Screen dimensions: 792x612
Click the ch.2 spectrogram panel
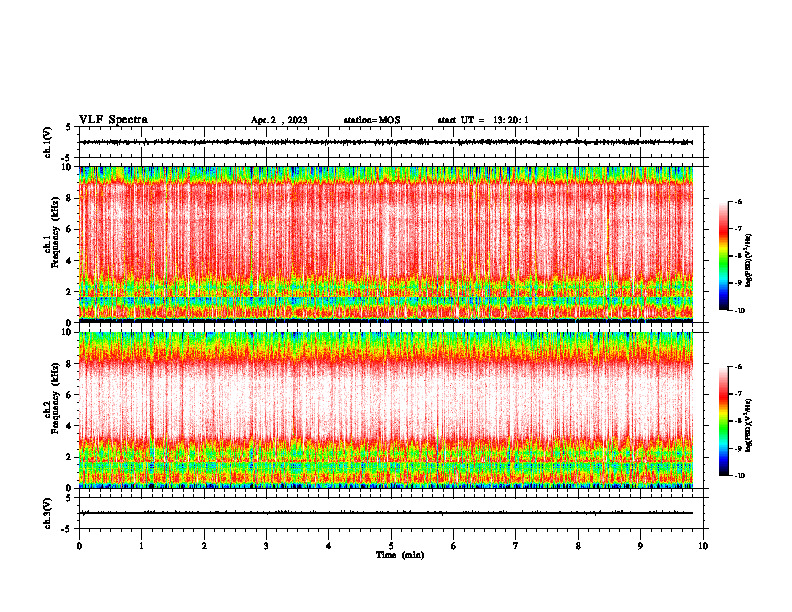tap(386, 410)
